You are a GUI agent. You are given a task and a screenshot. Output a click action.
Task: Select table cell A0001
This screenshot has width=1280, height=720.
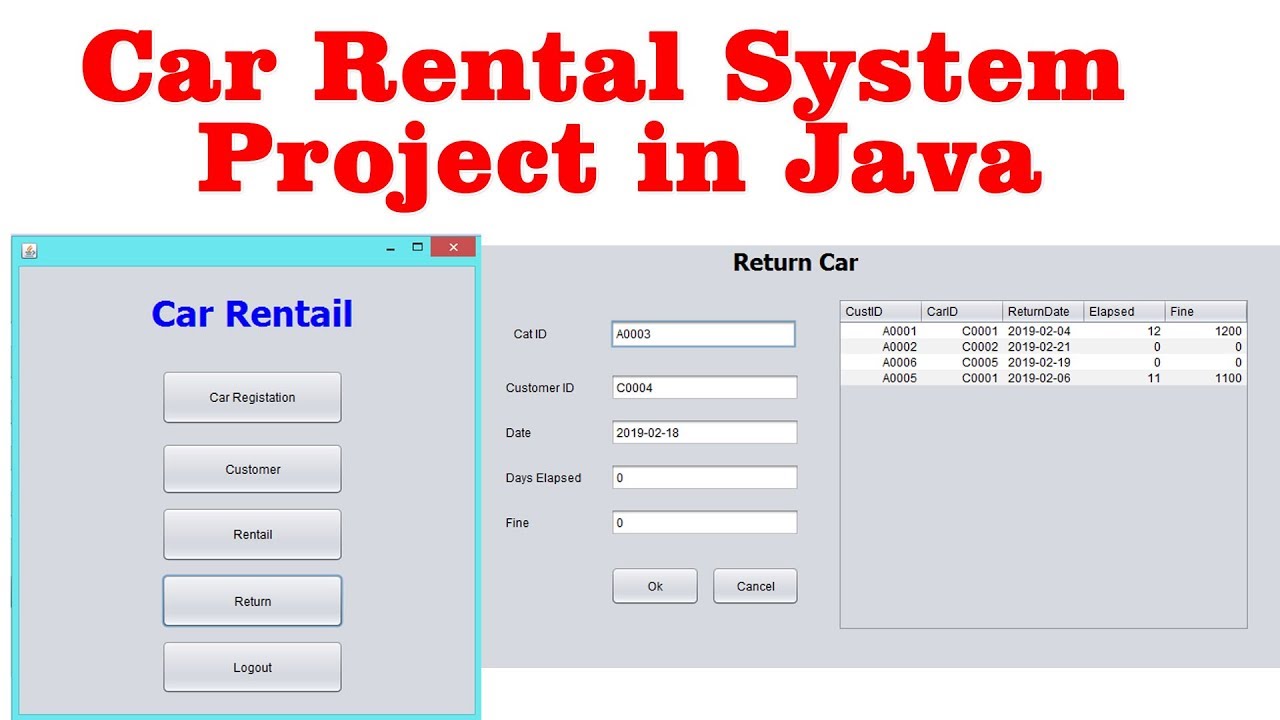(x=881, y=331)
